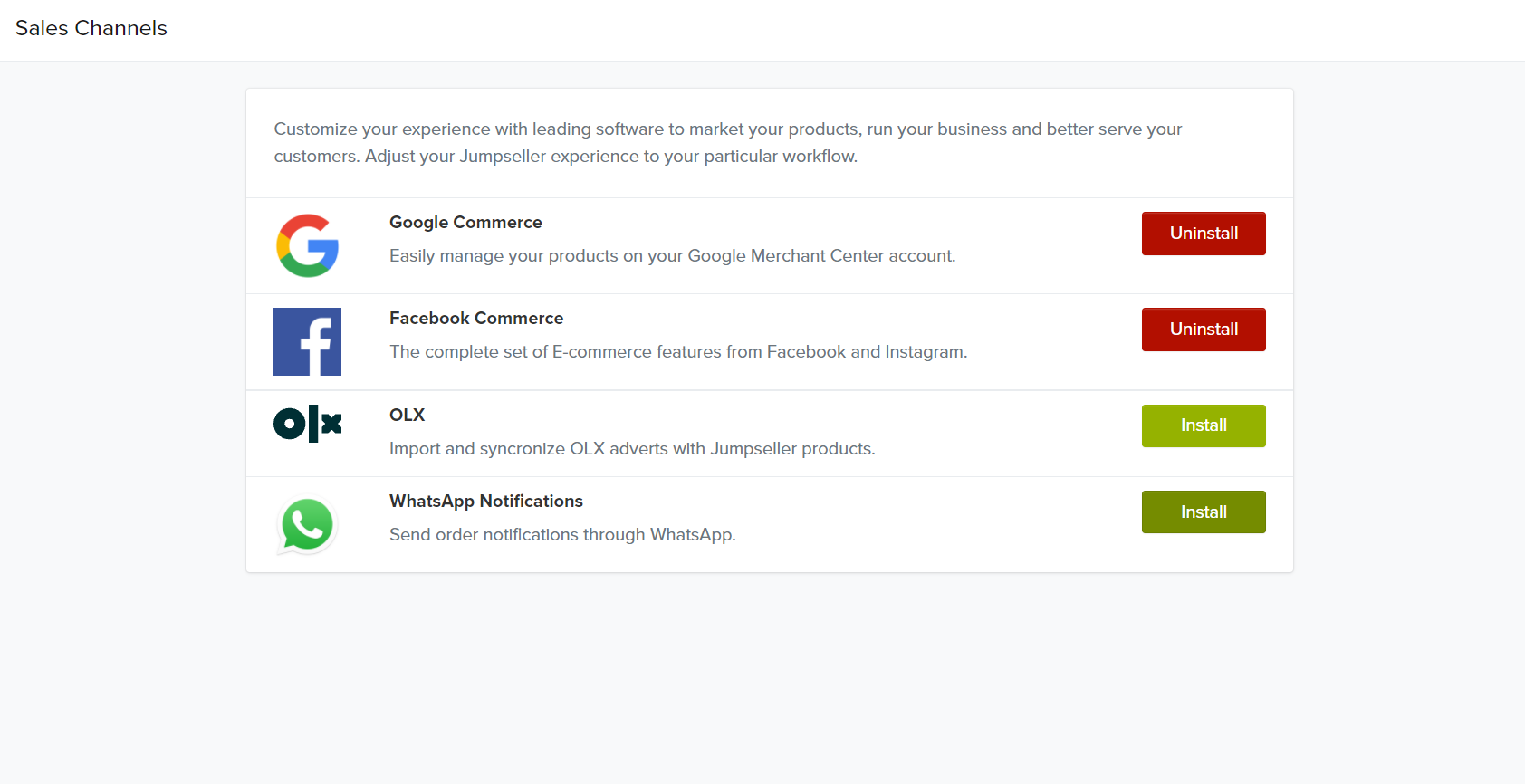Uninstall the Google Commerce channel

pyautogui.click(x=1204, y=234)
